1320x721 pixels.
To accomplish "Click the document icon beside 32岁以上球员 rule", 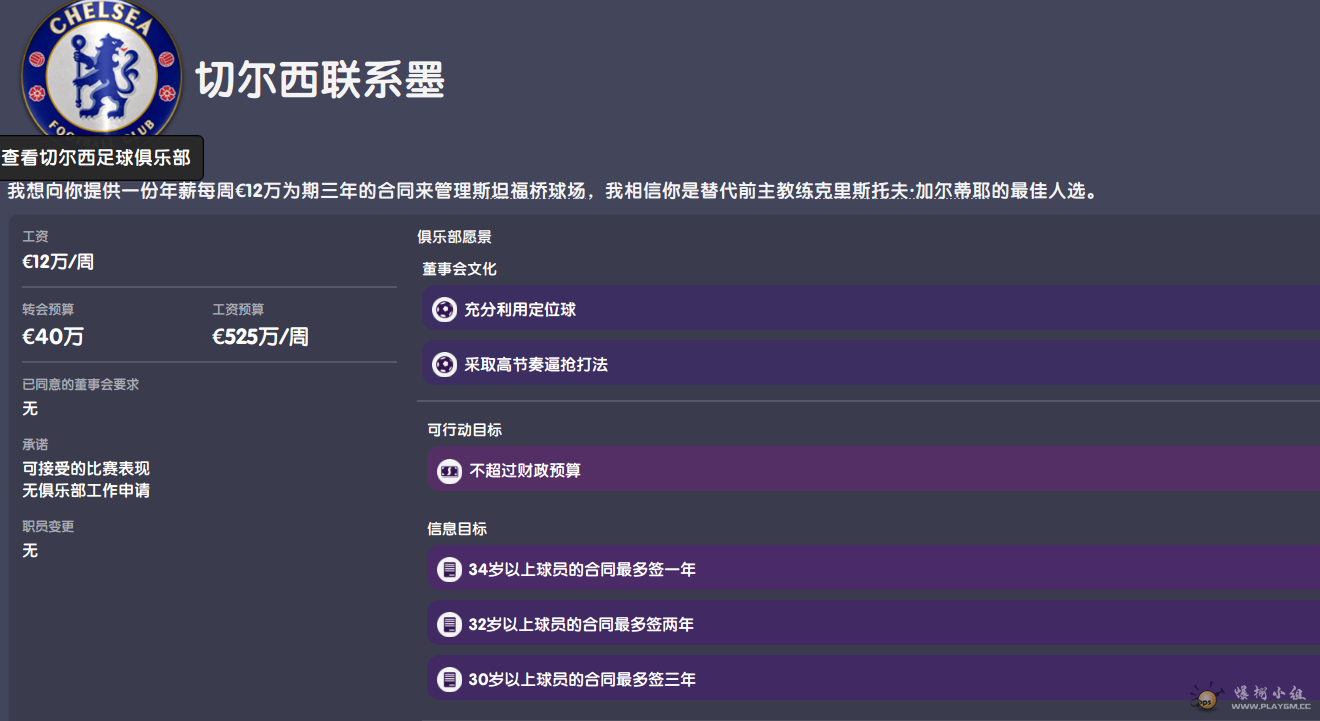I will point(449,625).
